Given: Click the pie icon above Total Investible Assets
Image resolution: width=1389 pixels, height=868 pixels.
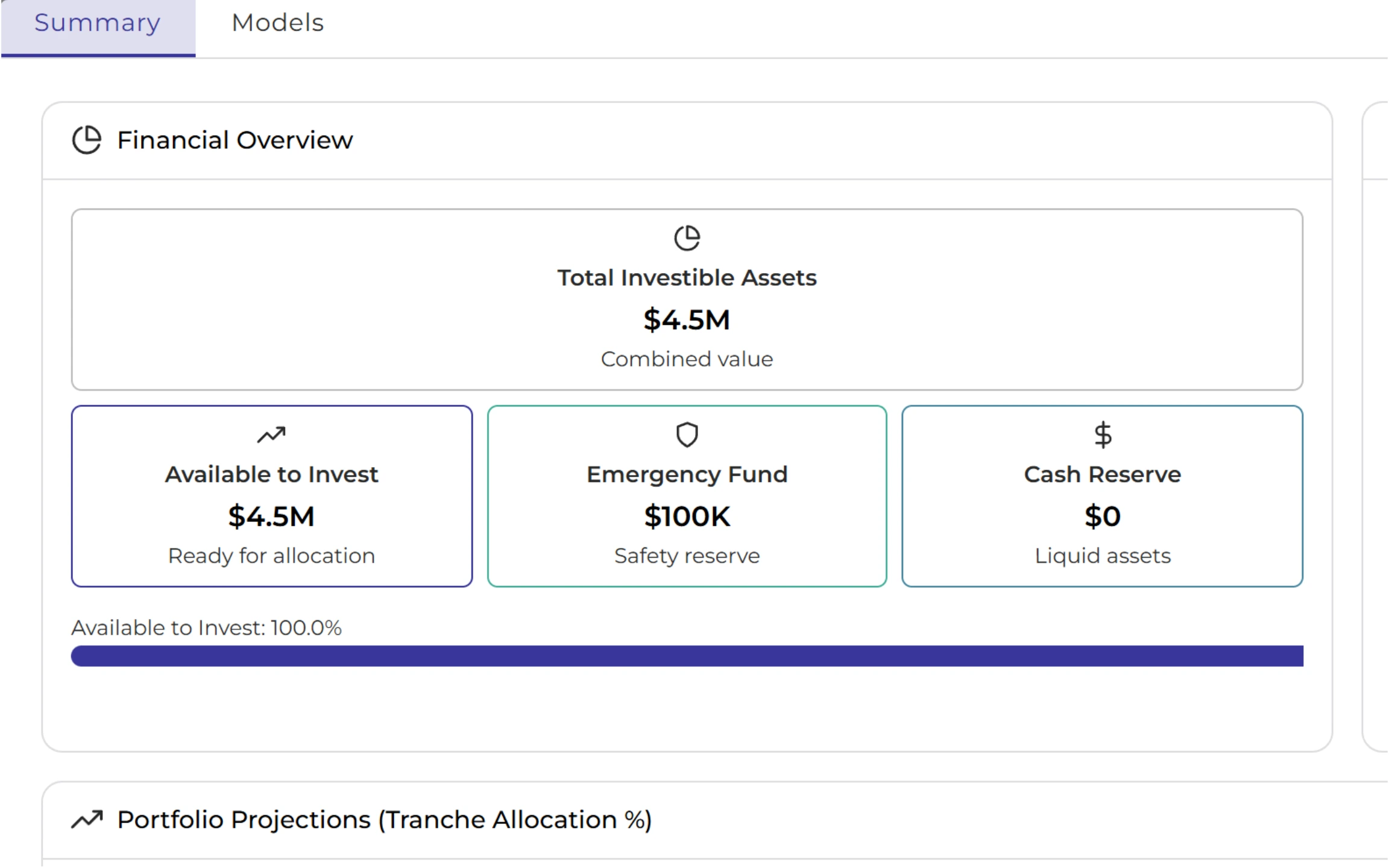Looking at the screenshot, I should (x=687, y=237).
